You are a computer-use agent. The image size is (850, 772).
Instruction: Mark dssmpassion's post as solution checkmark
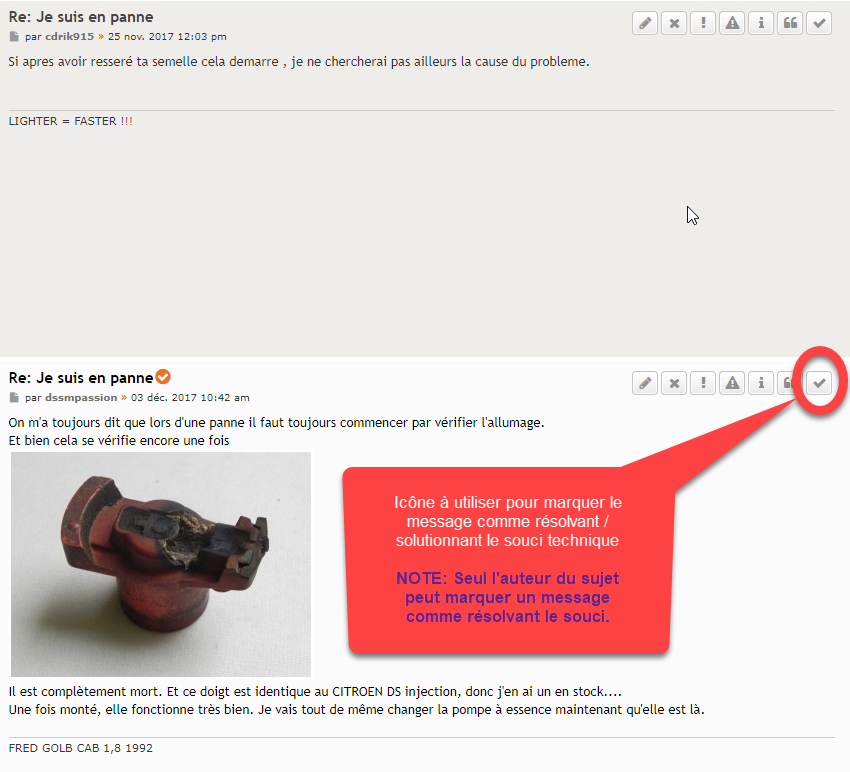tap(819, 383)
